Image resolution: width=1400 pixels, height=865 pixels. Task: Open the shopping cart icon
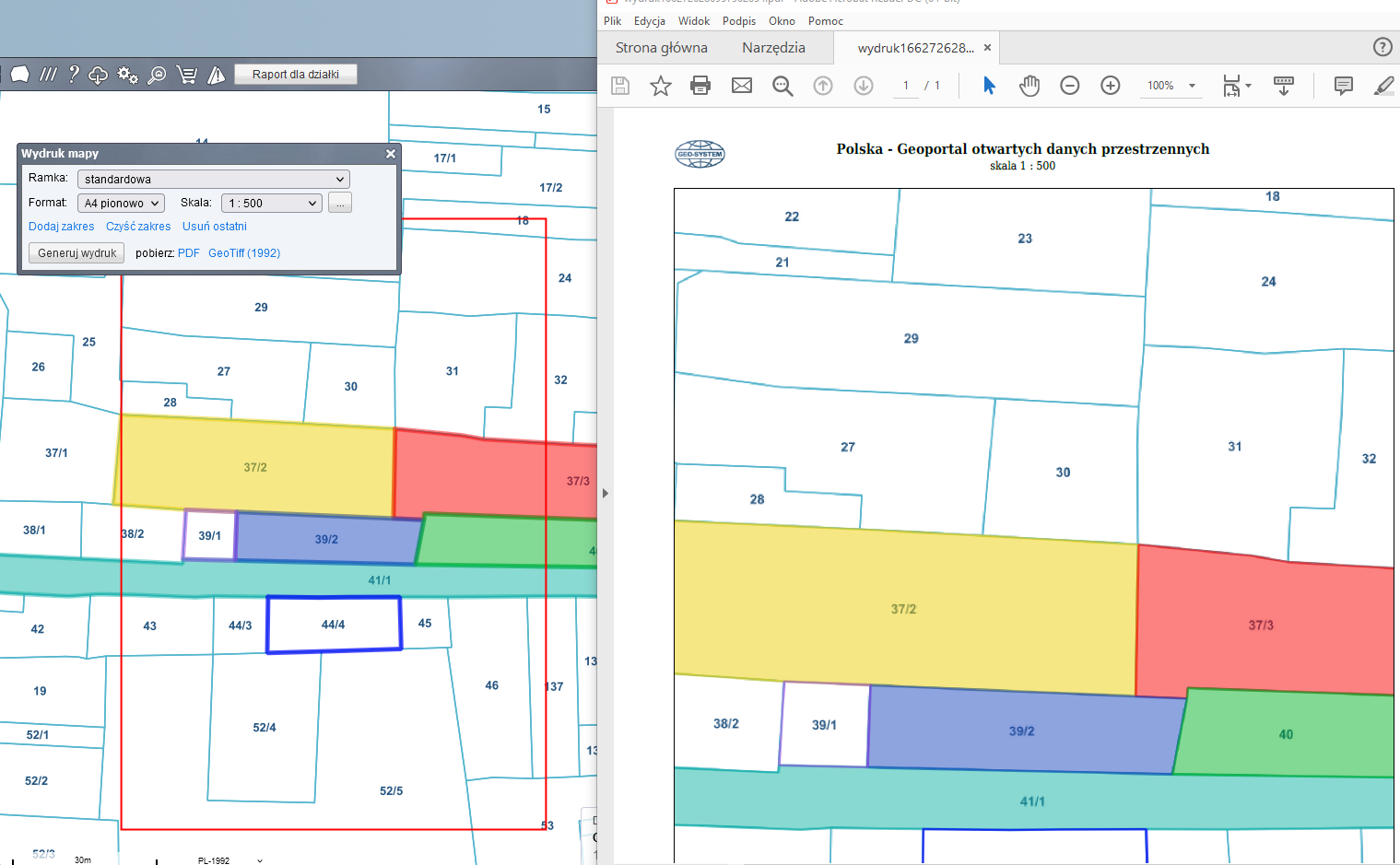coord(186,76)
